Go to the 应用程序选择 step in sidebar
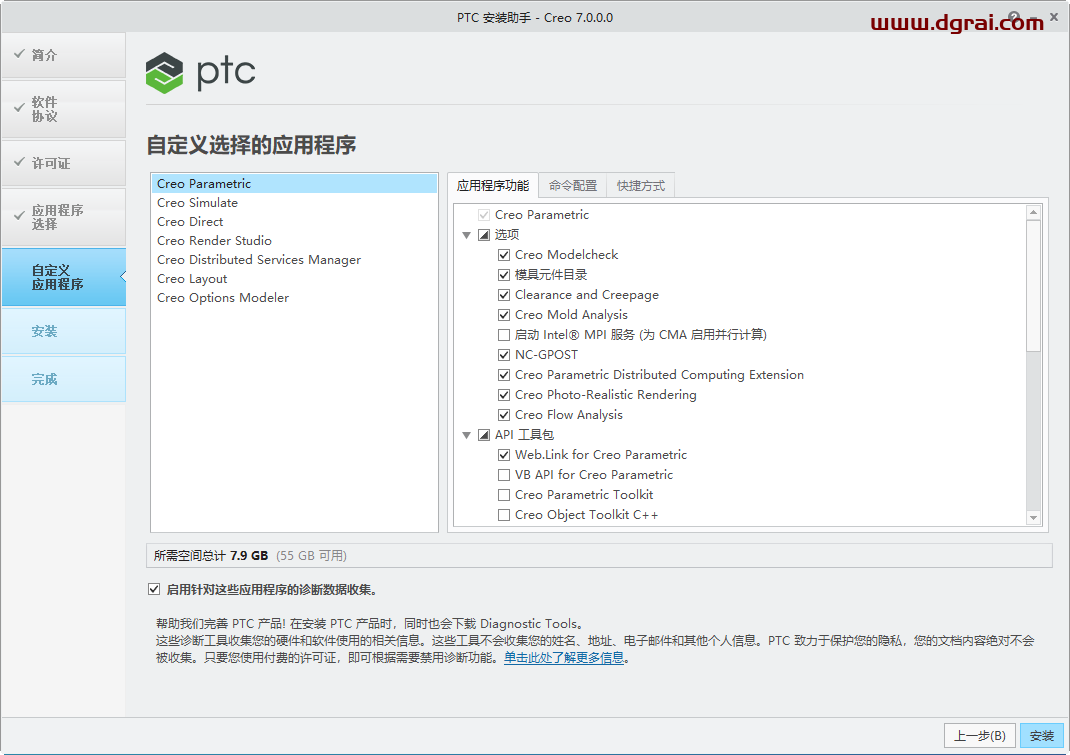Viewport: 1070px width, 755px height. (63, 217)
